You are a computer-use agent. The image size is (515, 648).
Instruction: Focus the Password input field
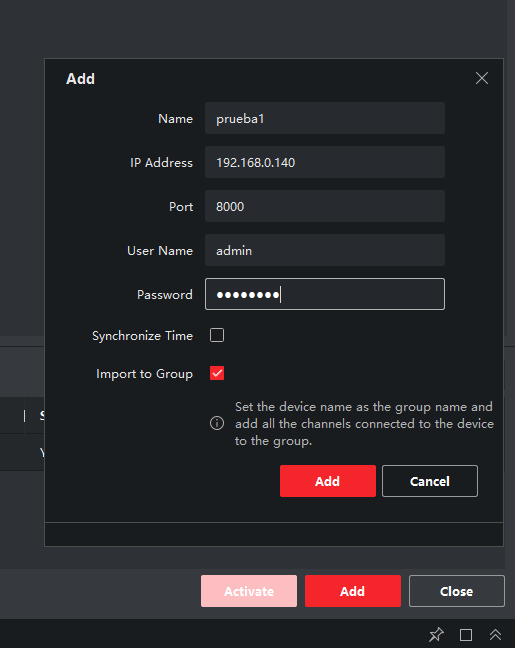[325, 294]
